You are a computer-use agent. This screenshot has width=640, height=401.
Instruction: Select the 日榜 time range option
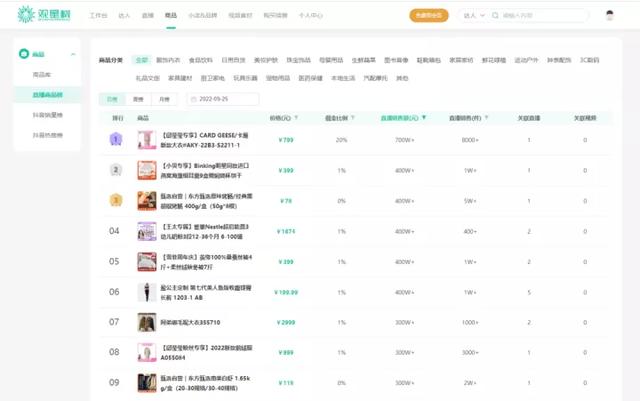pos(112,99)
